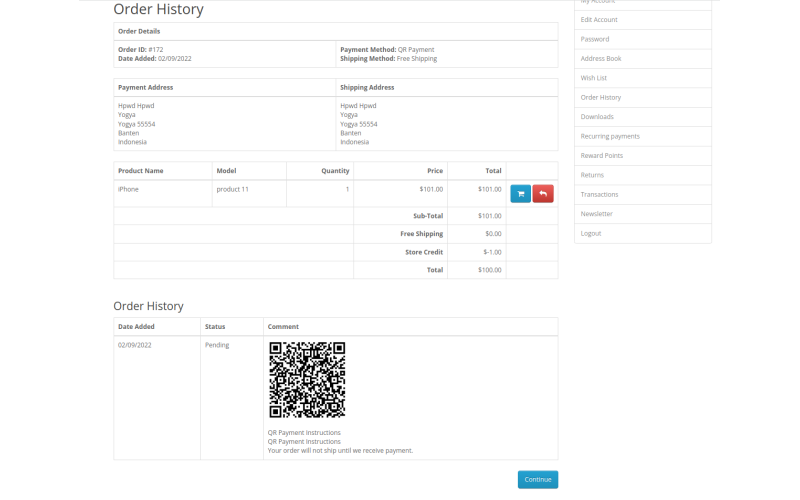
Task: Select Order History in sidebar
Action: click(601, 97)
